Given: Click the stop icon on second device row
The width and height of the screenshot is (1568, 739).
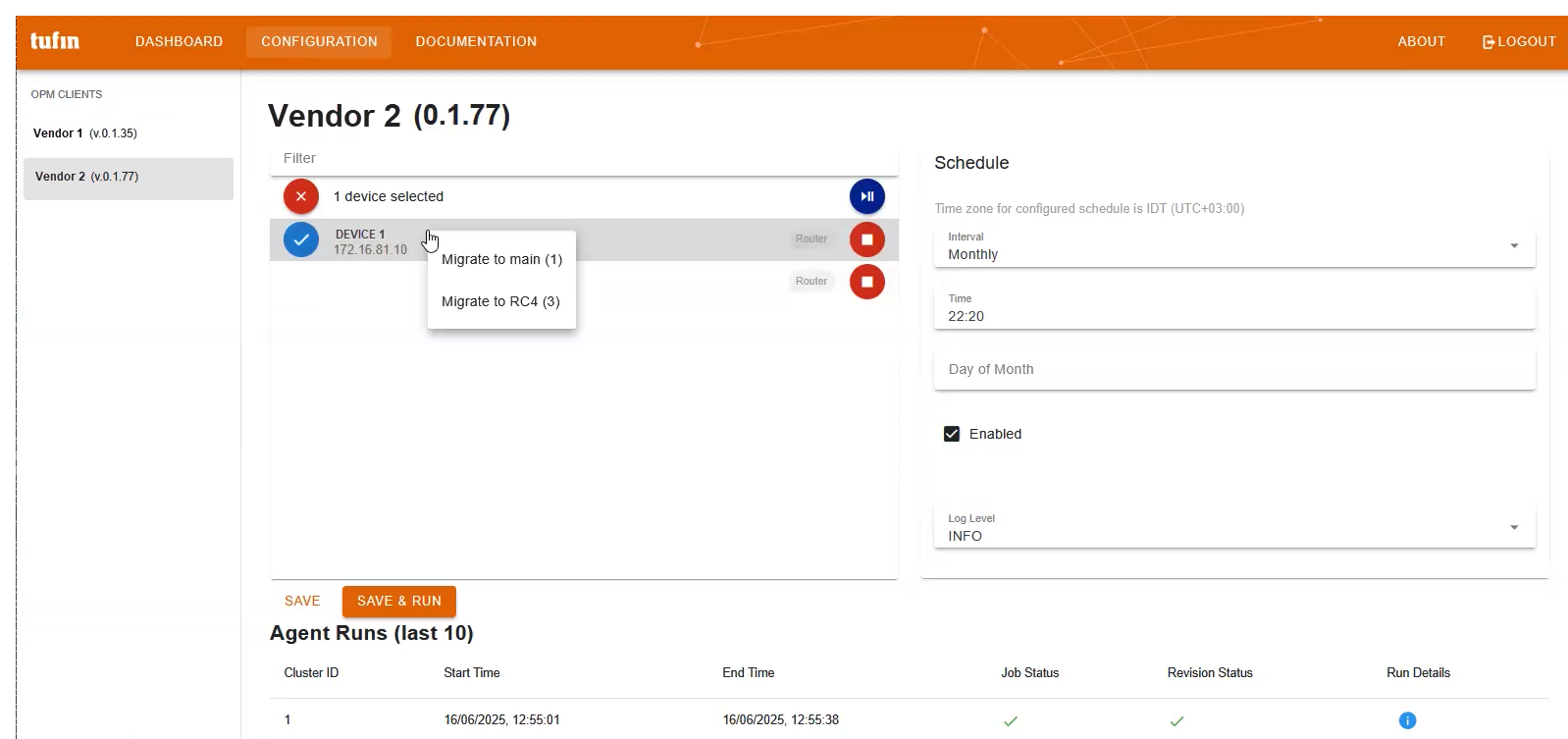Looking at the screenshot, I should point(866,282).
